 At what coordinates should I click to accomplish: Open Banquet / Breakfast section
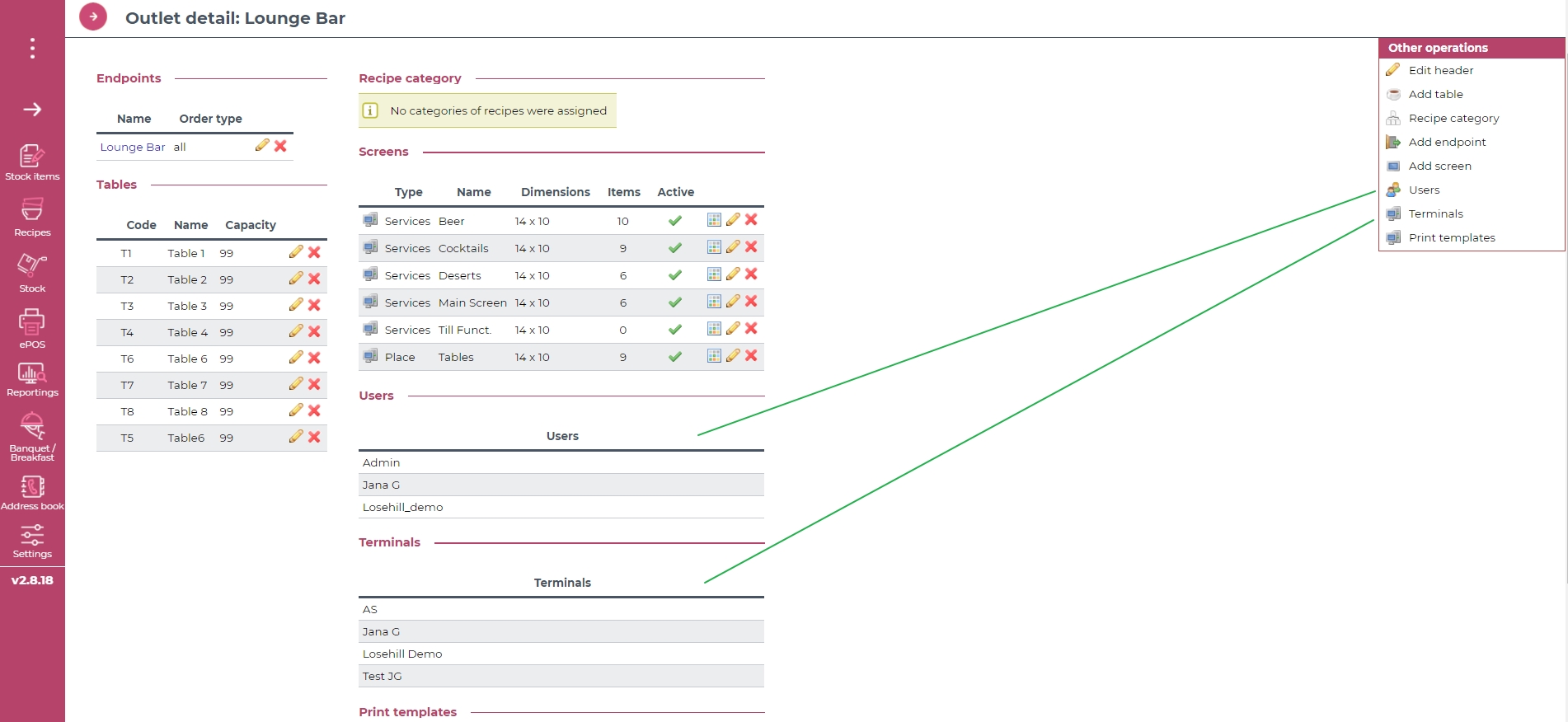pos(32,437)
